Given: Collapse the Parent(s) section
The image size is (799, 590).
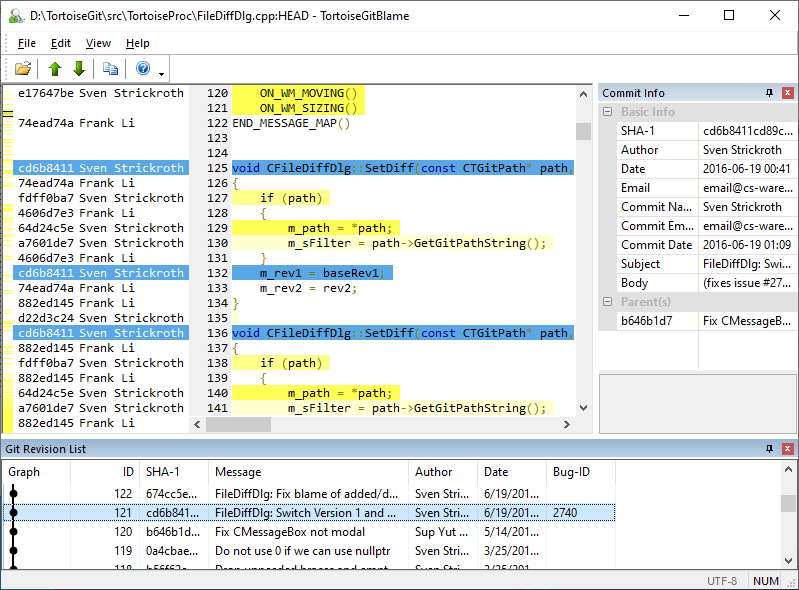Looking at the screenshot, I should tap(607, 302).
